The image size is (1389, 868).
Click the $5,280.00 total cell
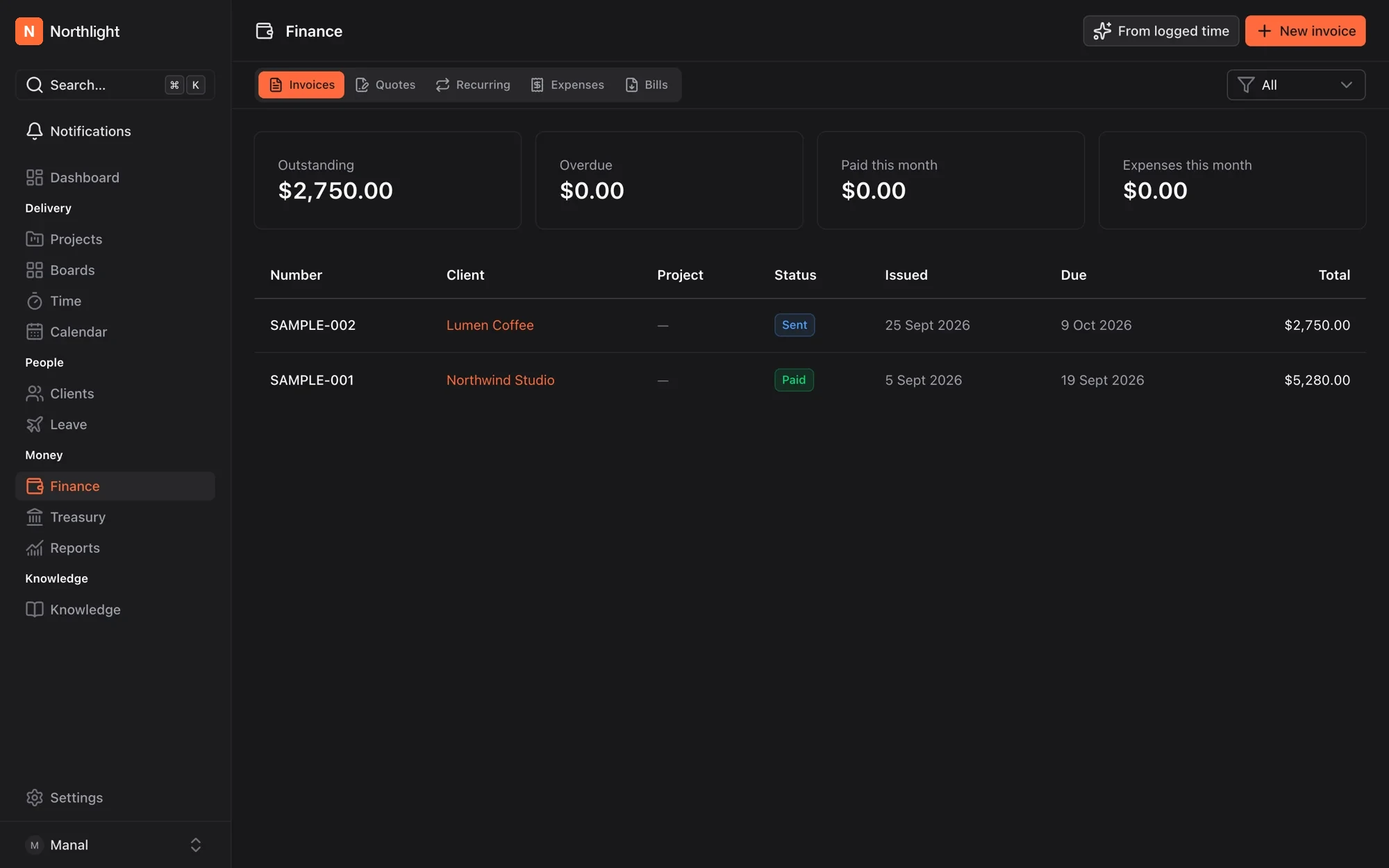point(1317,380)
